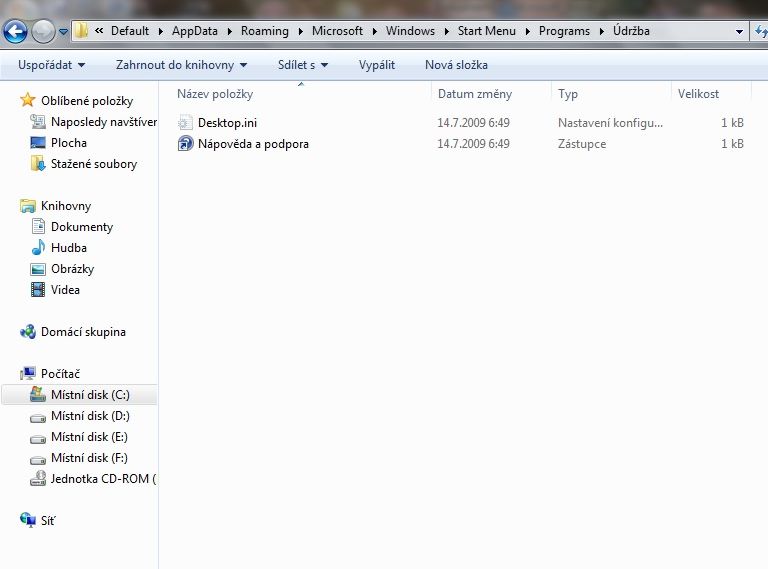Click the Nastavení konfigu... type cell
Screen dimensions: 768x569
[x=610, y=123]
